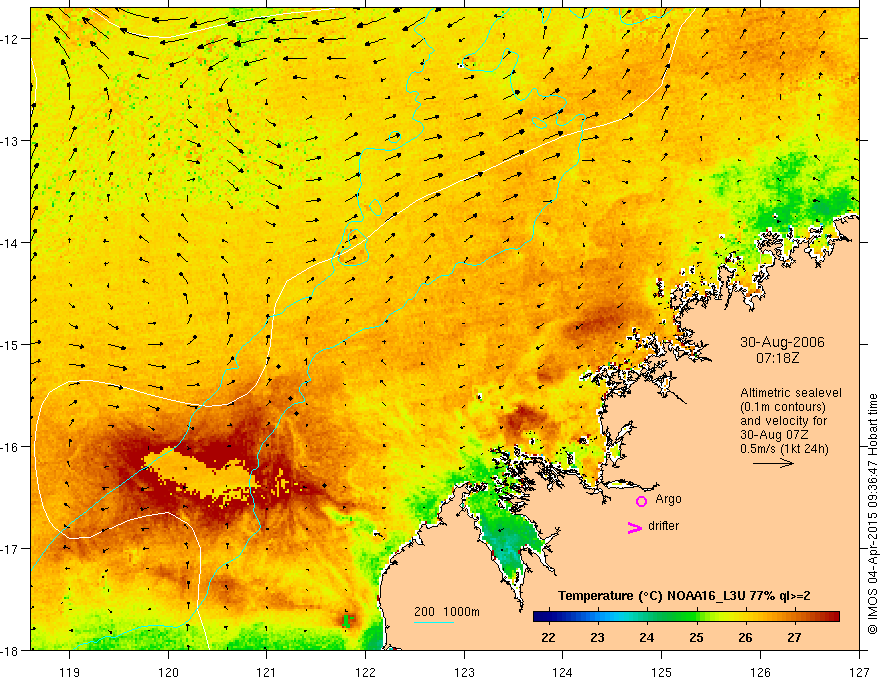Click the magenta Argo circle legend symbol

[641, 501]
